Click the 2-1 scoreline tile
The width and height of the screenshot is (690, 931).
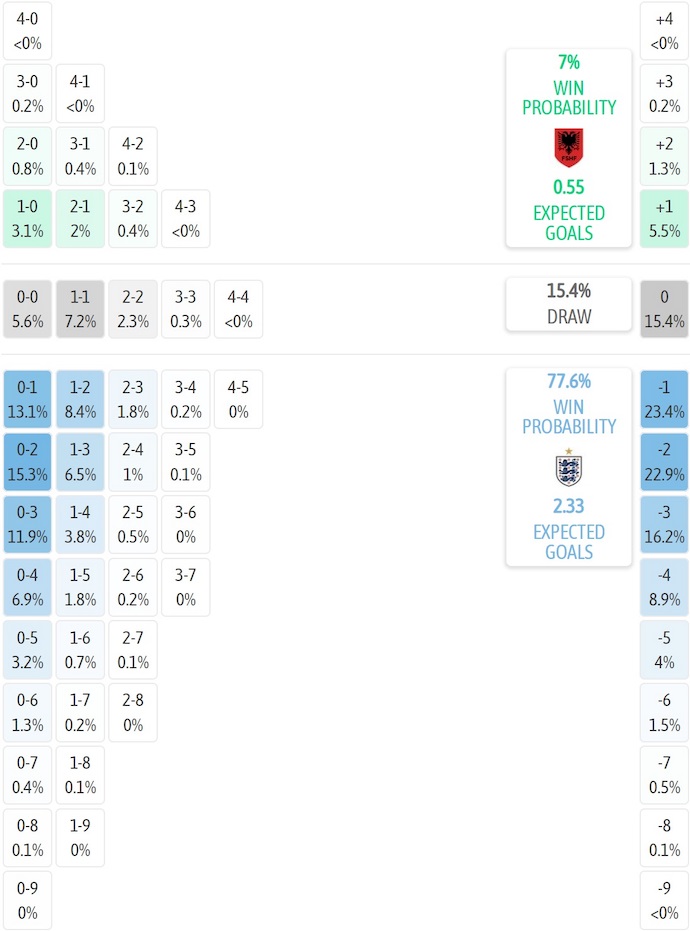point(80,218)
